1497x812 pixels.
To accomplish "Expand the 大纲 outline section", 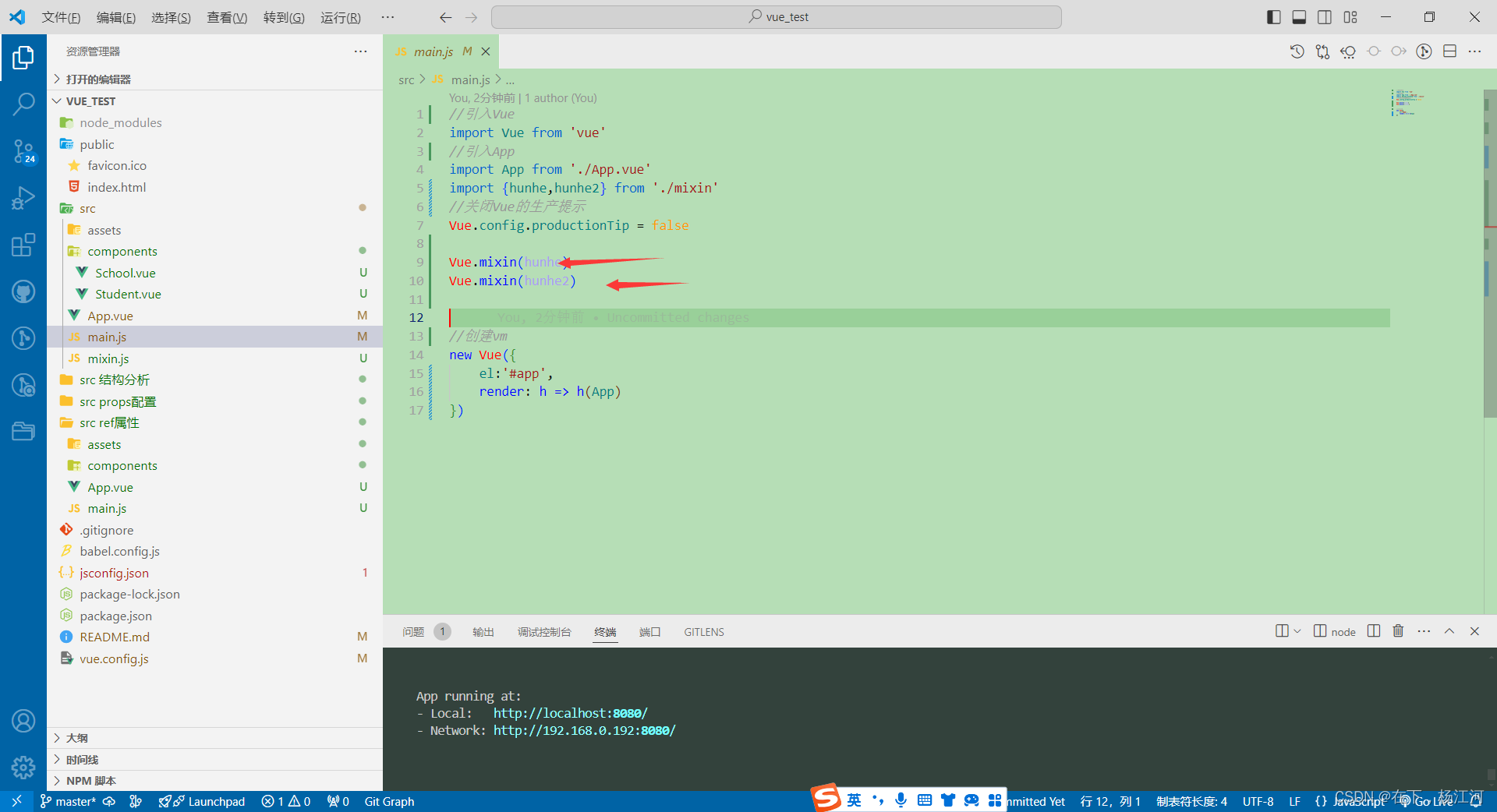I will [214, 738].
